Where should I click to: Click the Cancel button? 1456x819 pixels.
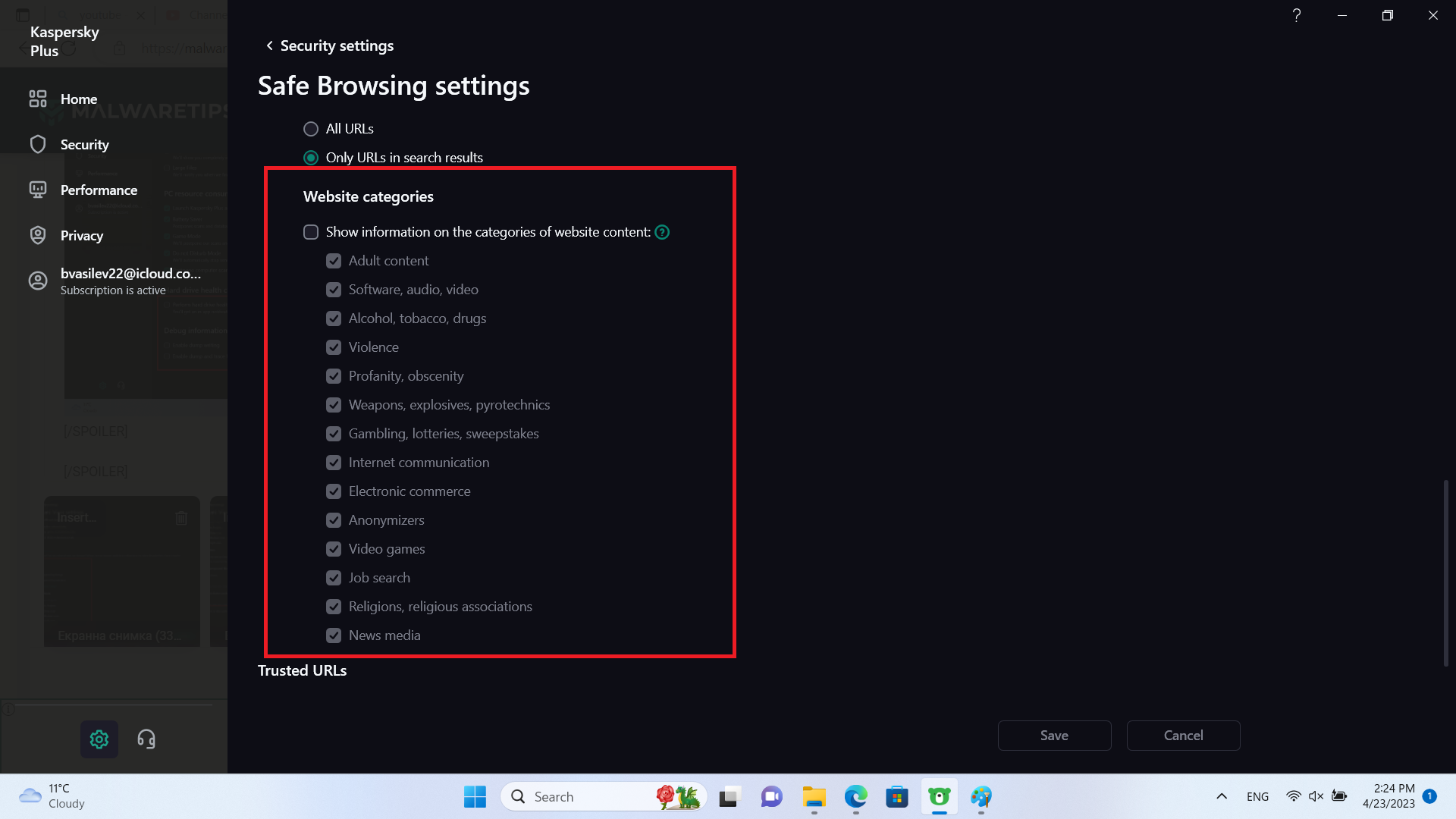1183,735
